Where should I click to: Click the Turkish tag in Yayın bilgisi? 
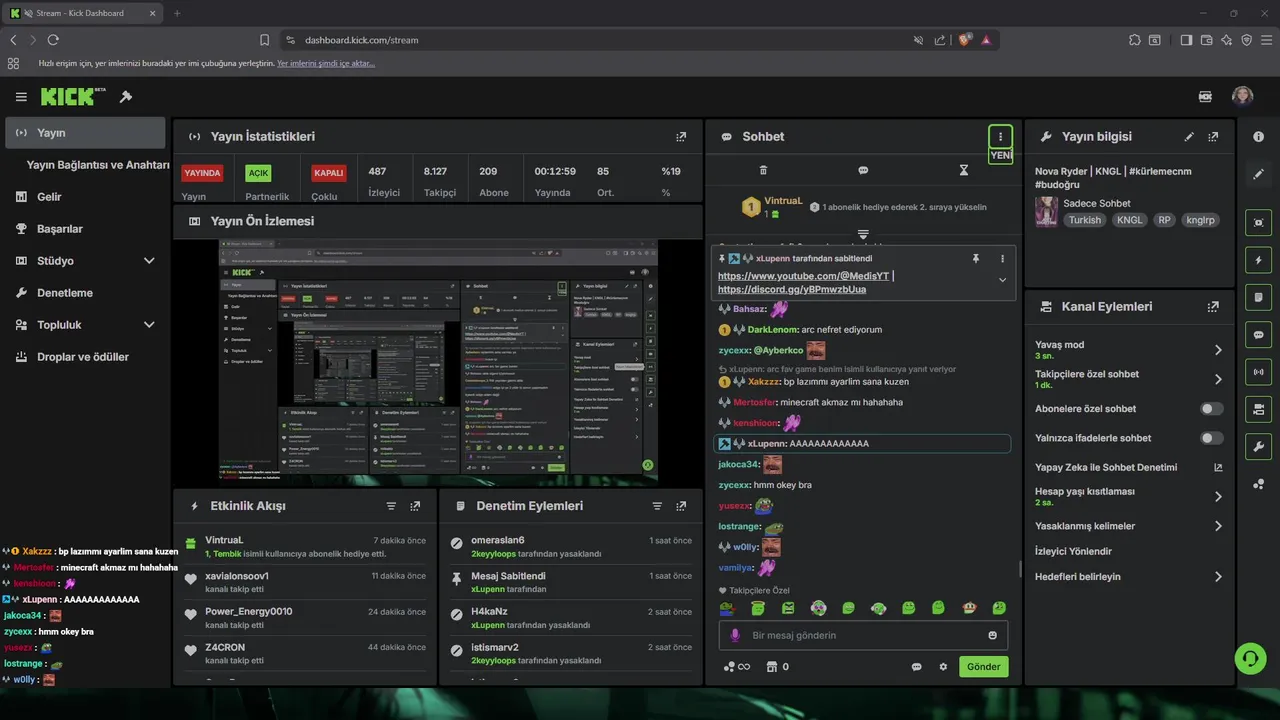(1084, 220)
